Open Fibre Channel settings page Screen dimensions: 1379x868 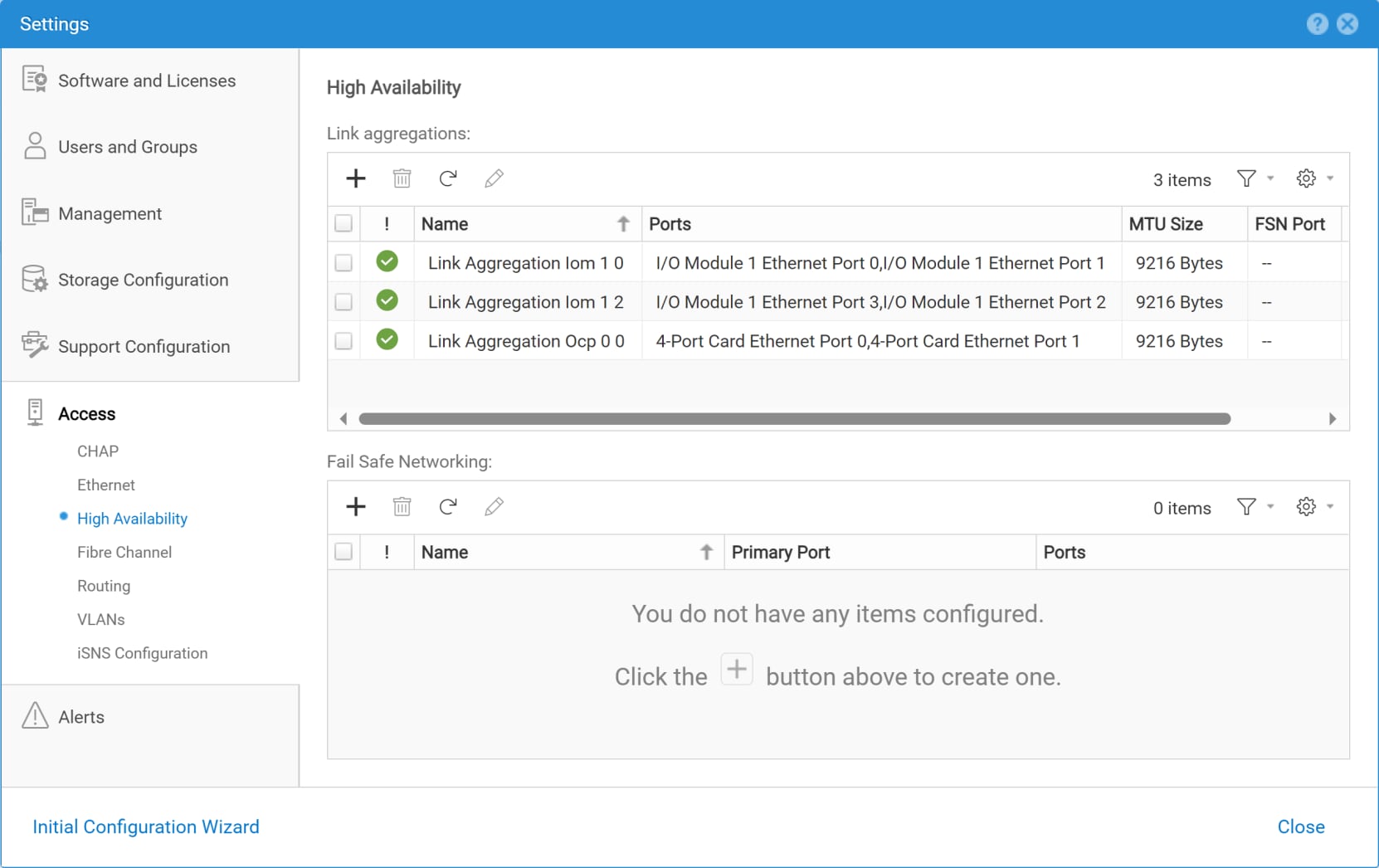point(124,553)
